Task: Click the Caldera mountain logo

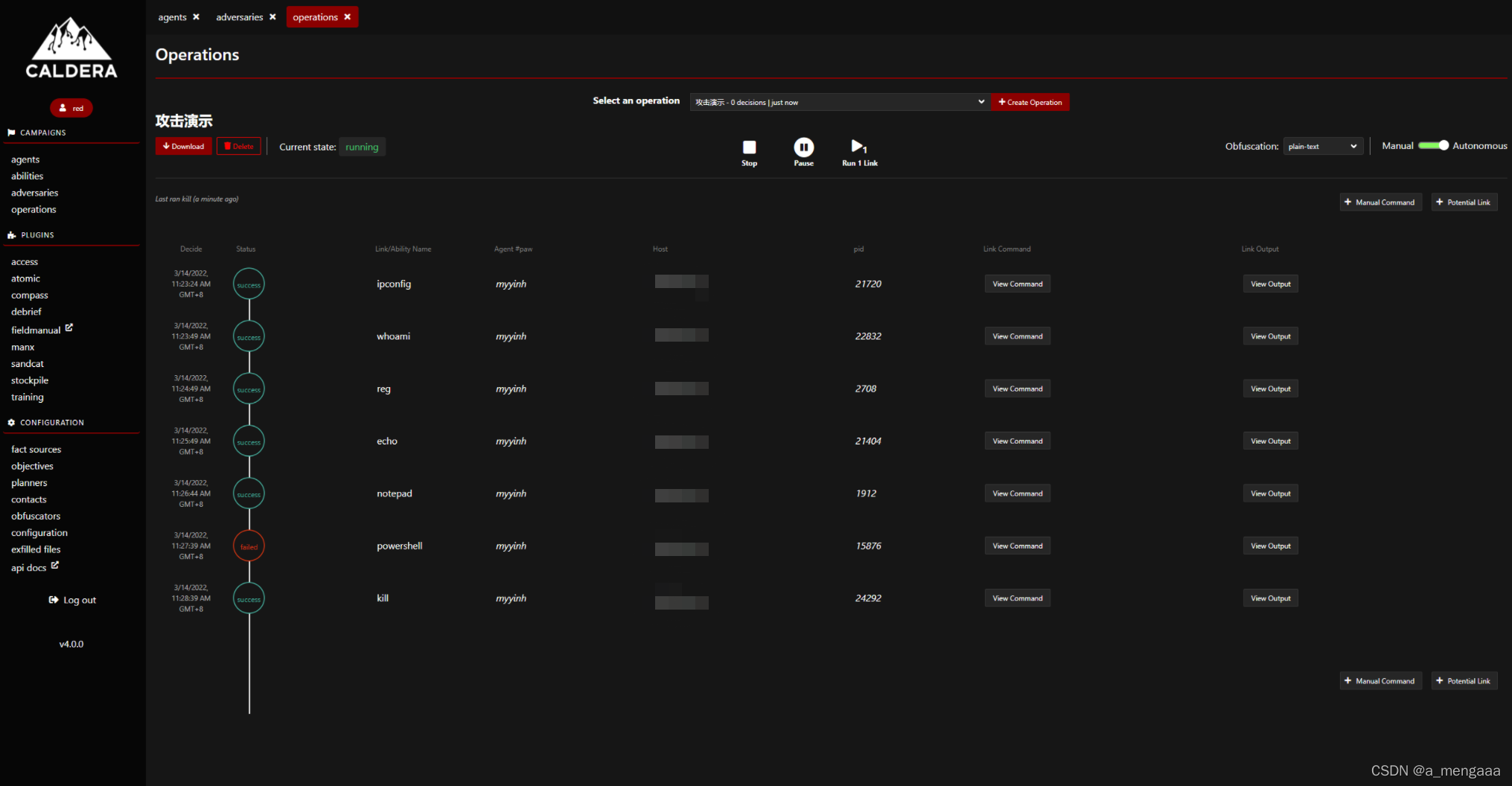Action: point(71,48)
